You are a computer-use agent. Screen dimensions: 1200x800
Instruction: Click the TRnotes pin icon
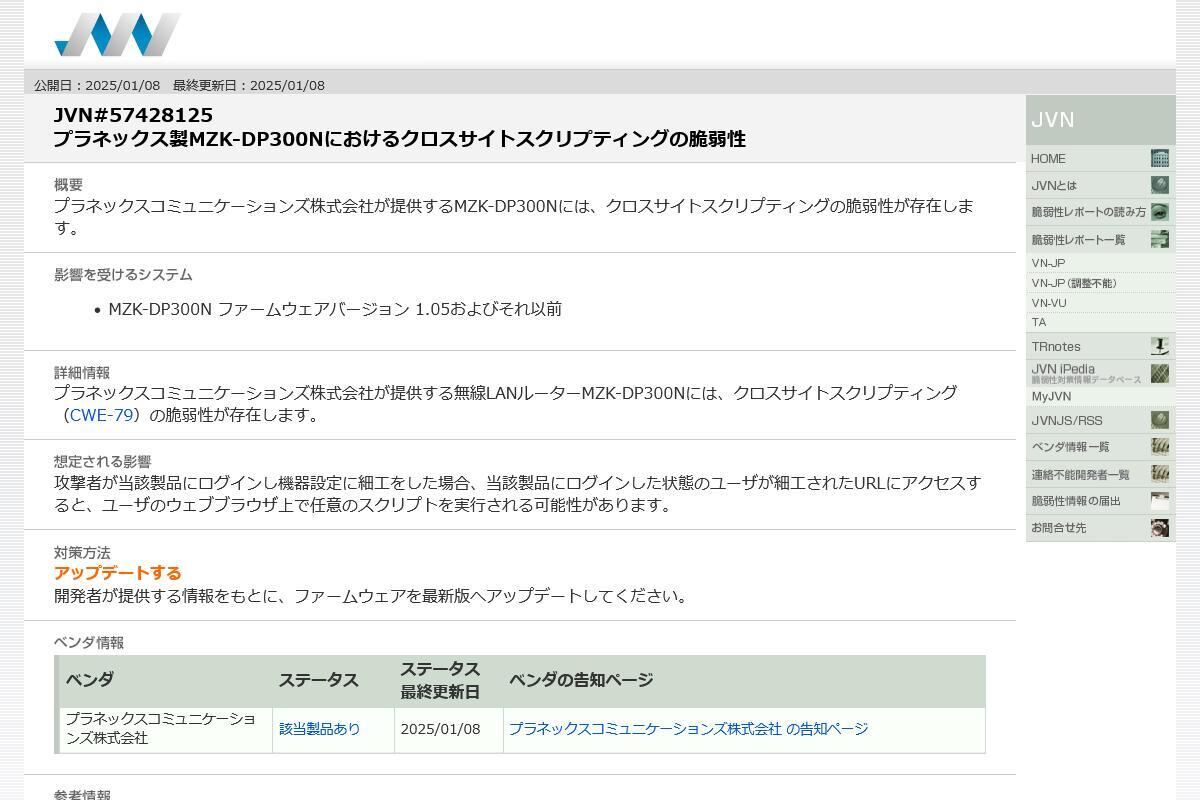1160,346
